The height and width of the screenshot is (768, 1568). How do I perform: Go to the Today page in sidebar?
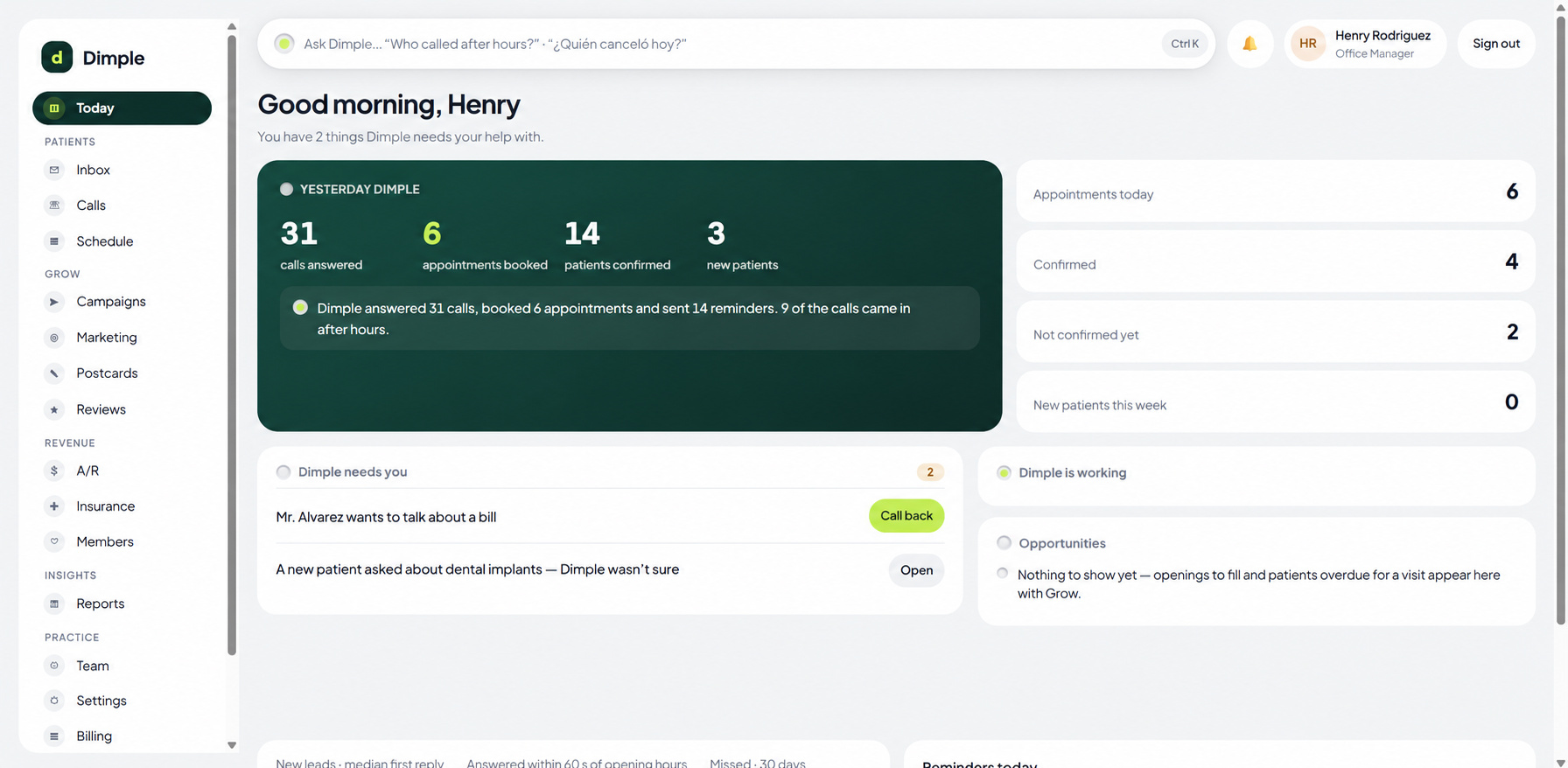122,108
